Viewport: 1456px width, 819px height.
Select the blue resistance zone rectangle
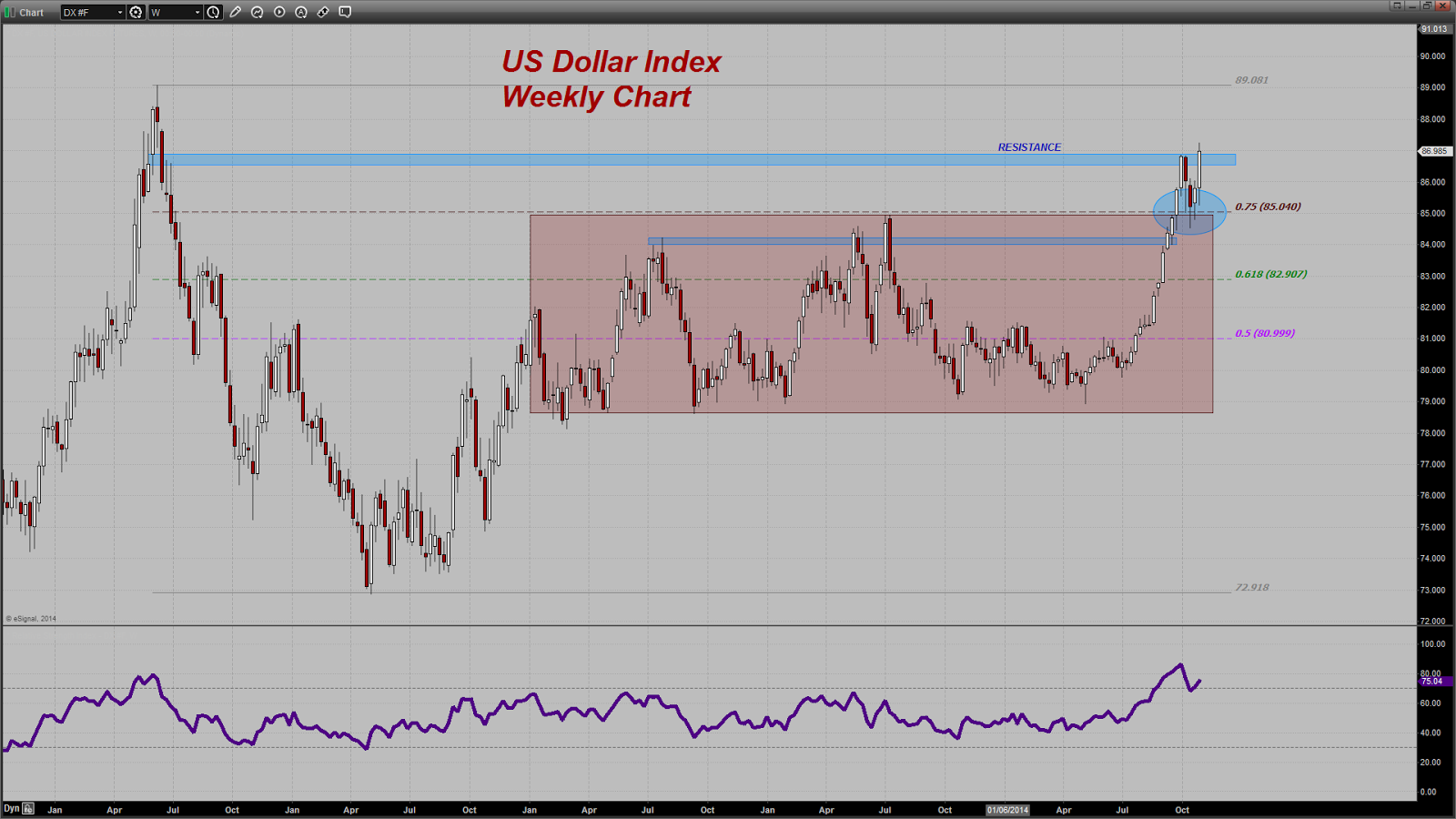pyautogui.click(x=692, y=160)
